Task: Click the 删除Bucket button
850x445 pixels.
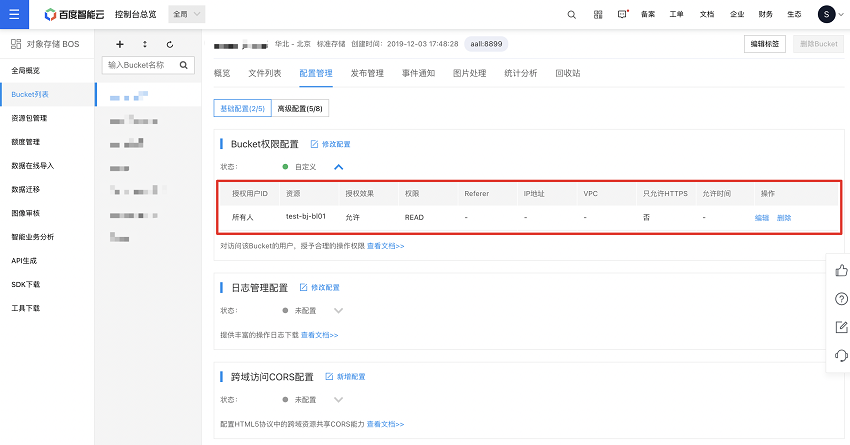Action: click(x=819, y=44)
